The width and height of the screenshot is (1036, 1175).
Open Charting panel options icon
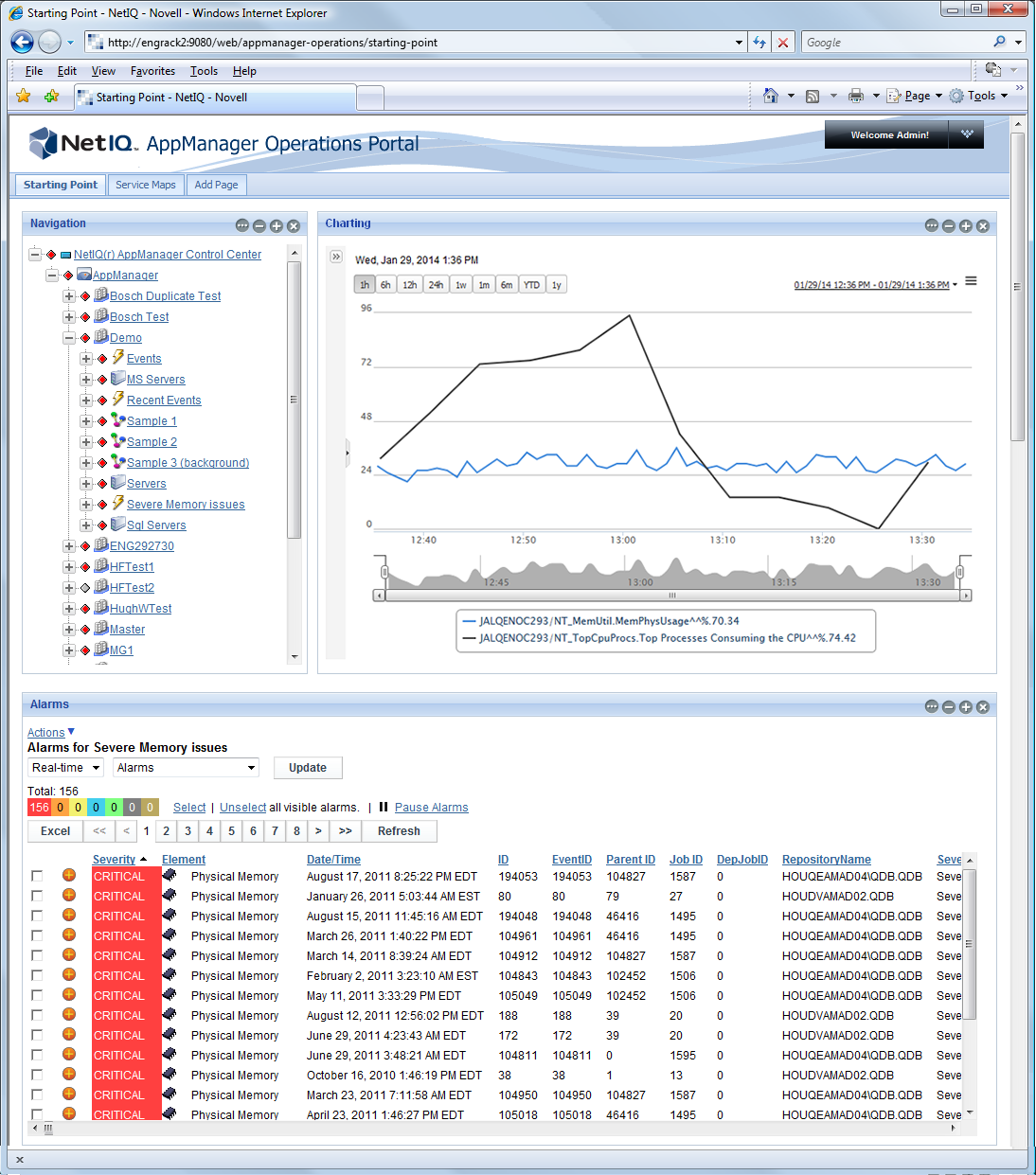click(932, 225)
